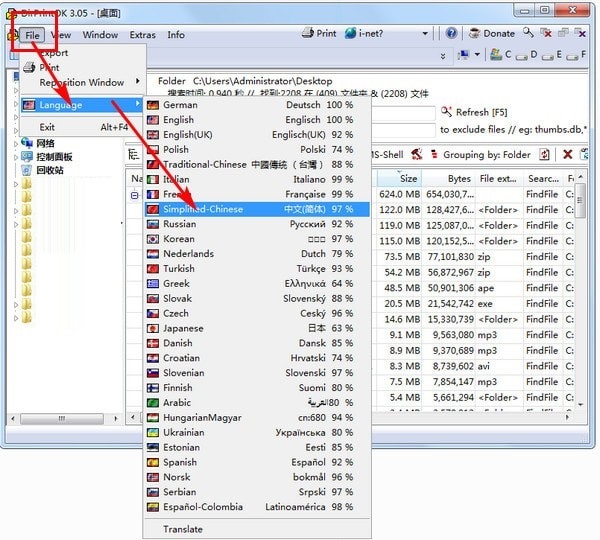600x540 pixels.
Task: Click the red X icon beside Grouping
Action: coord(567,155)
